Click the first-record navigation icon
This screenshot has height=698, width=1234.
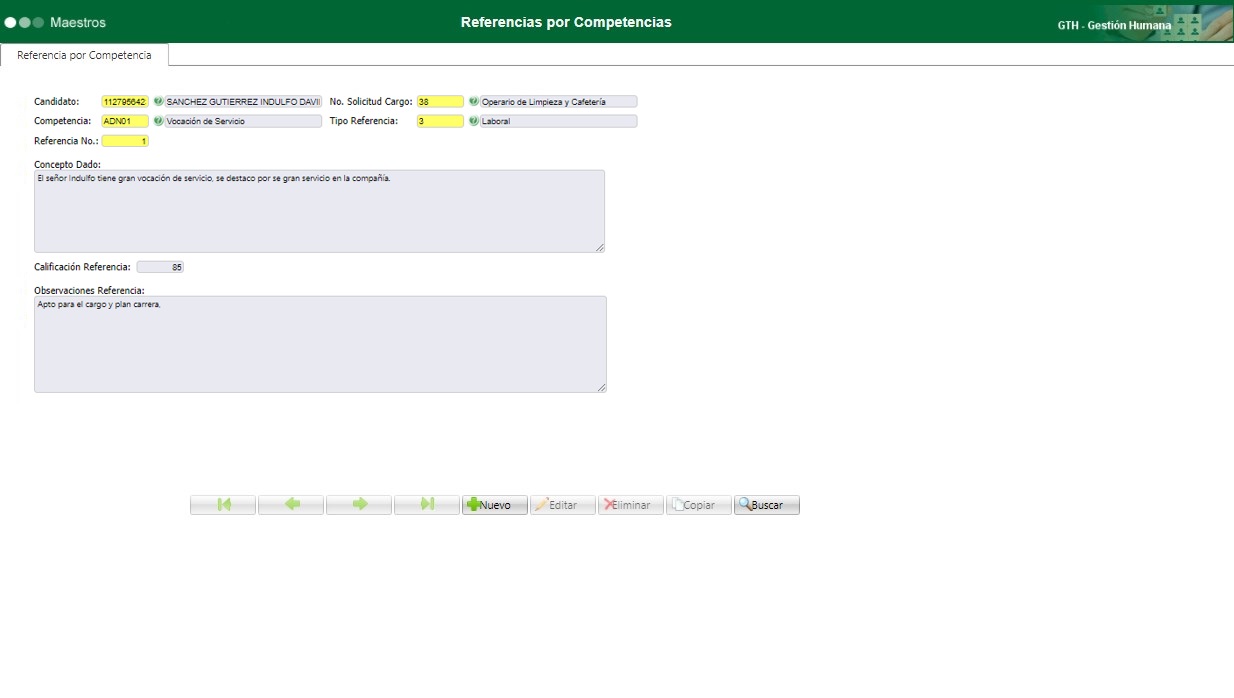click(222, 504)
